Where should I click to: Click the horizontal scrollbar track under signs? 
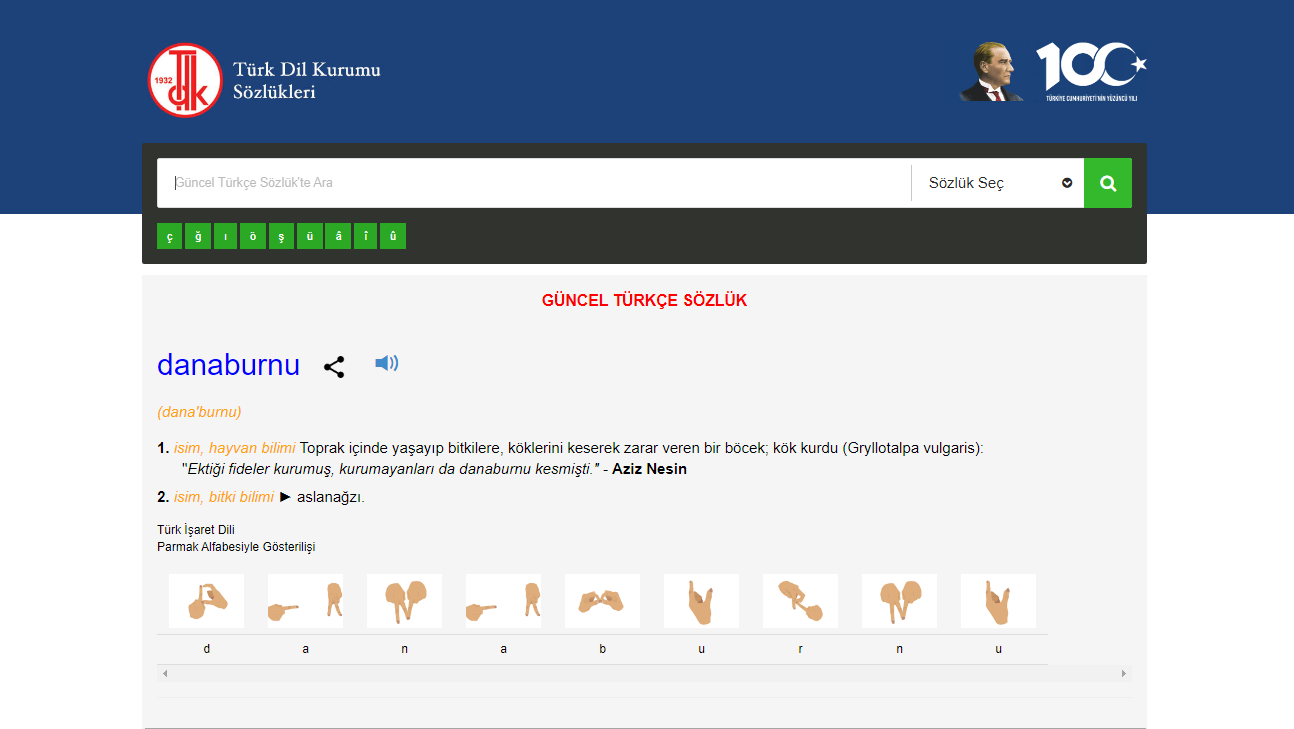[x=644, y=674]
